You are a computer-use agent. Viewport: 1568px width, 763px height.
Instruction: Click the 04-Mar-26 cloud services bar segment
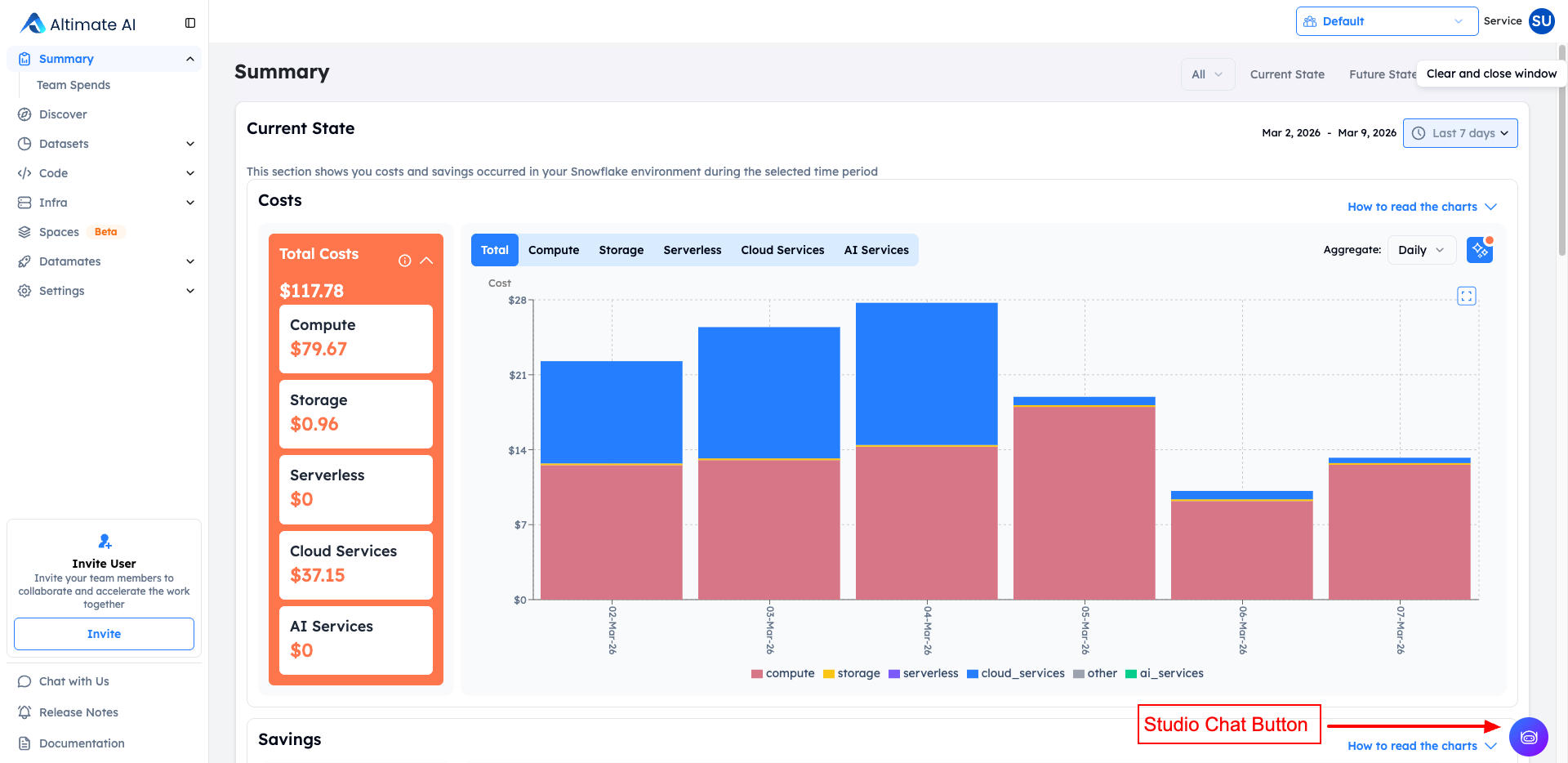click(926, 373)
